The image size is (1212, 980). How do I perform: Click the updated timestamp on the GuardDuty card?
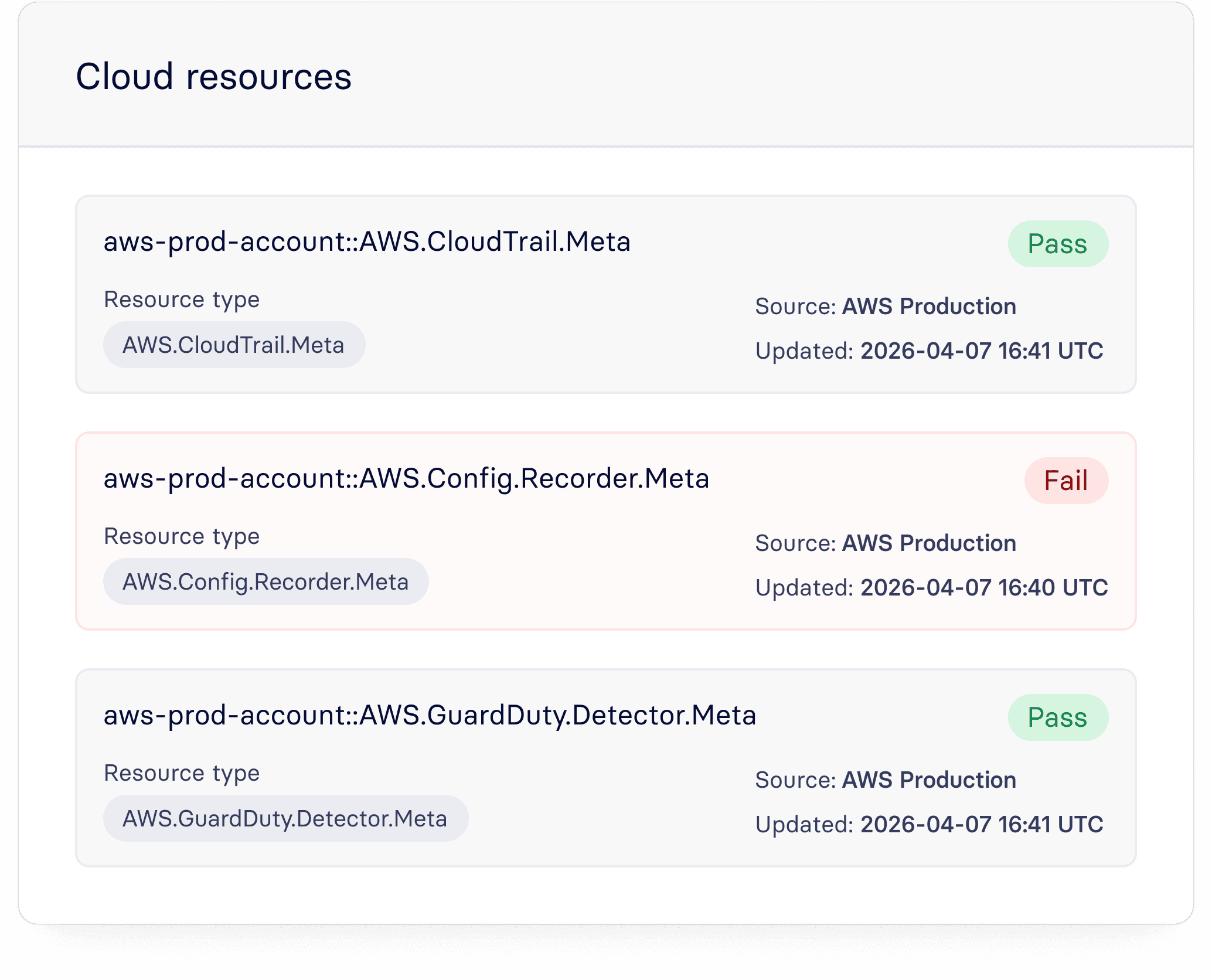tap(981, 825)
